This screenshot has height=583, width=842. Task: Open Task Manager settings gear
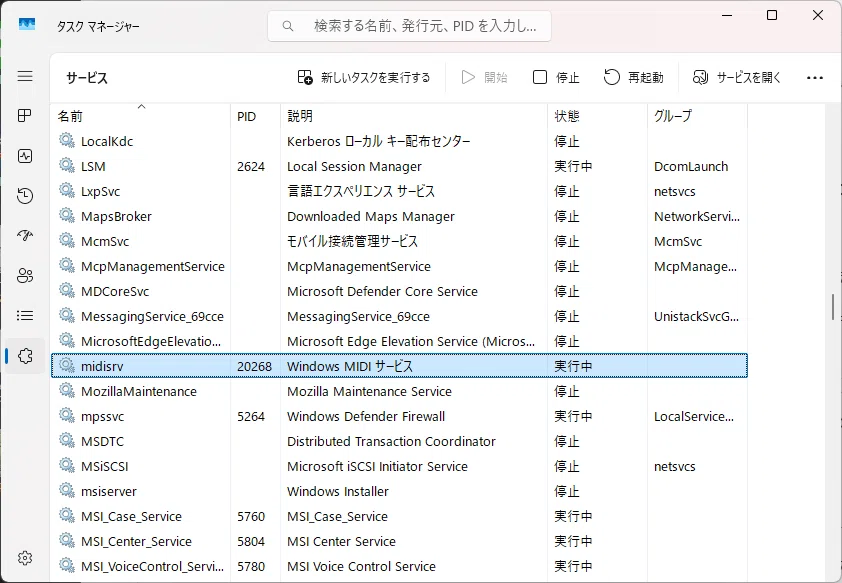click(25, 558)
